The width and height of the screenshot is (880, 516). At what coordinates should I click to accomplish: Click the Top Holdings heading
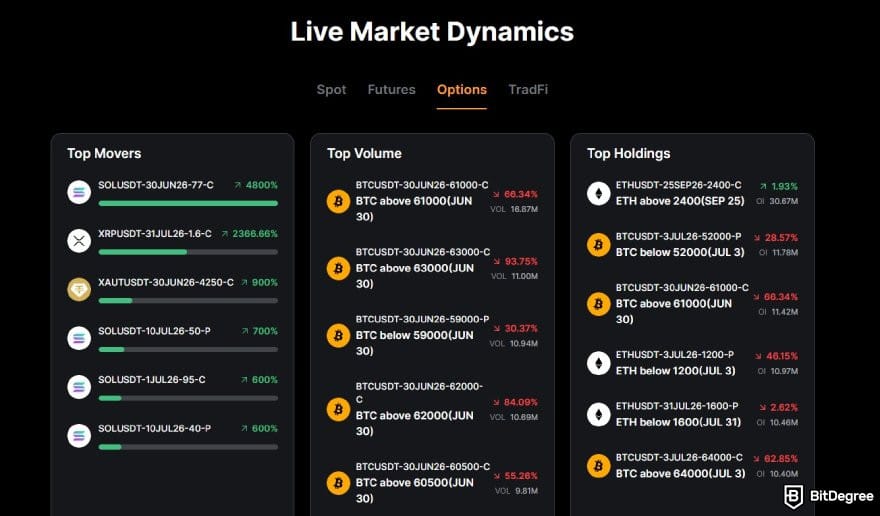tap(629, 153)
